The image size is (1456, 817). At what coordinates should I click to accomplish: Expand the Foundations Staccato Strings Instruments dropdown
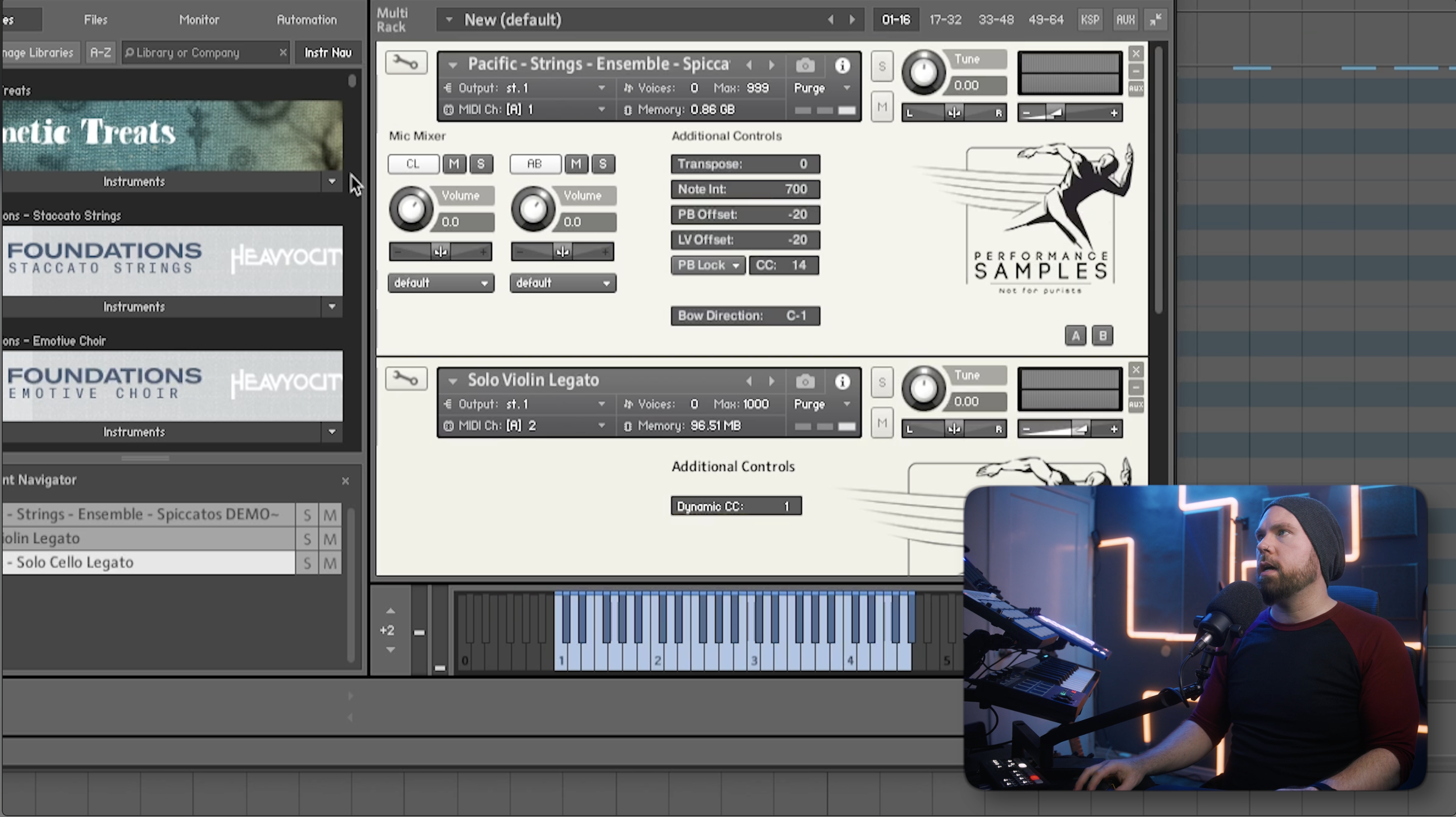pos(332,306)
